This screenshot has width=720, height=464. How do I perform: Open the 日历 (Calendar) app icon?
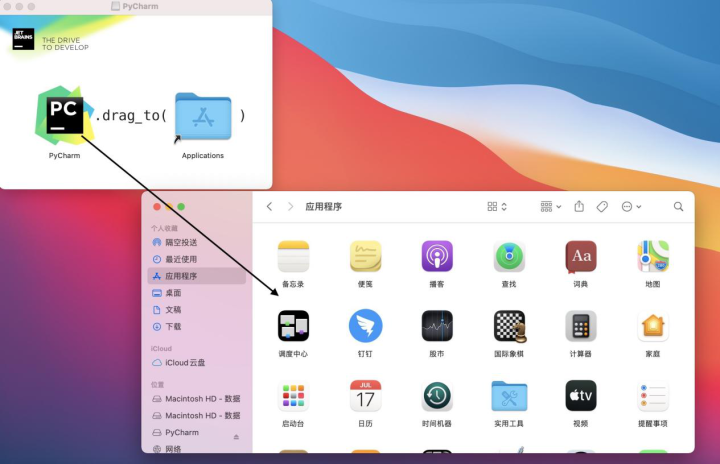point(365,396)
